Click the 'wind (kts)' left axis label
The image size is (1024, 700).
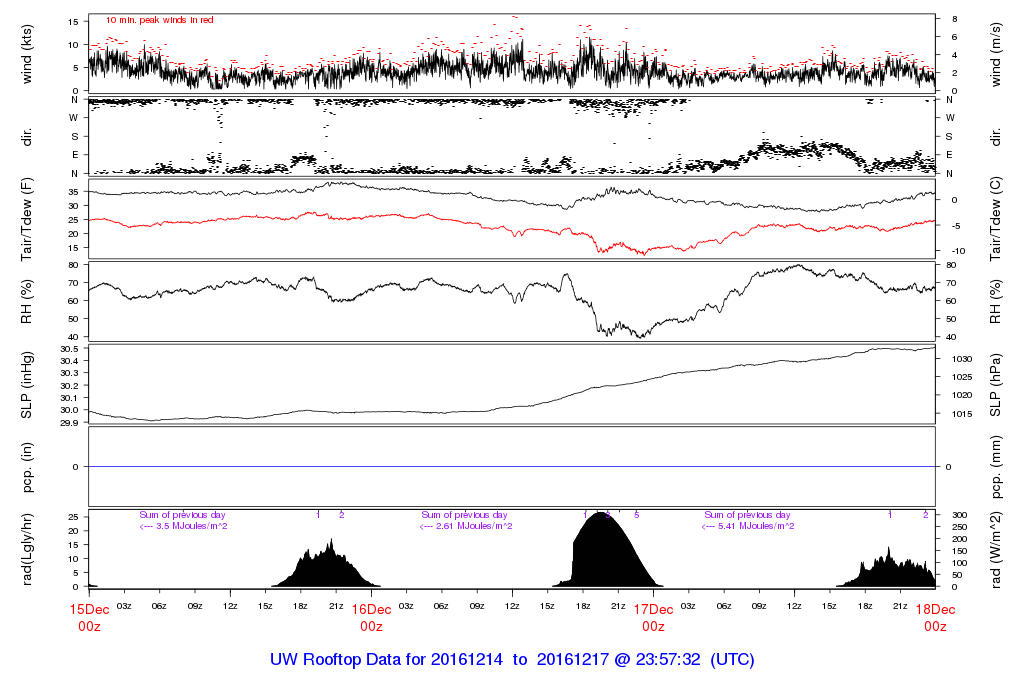27,52
